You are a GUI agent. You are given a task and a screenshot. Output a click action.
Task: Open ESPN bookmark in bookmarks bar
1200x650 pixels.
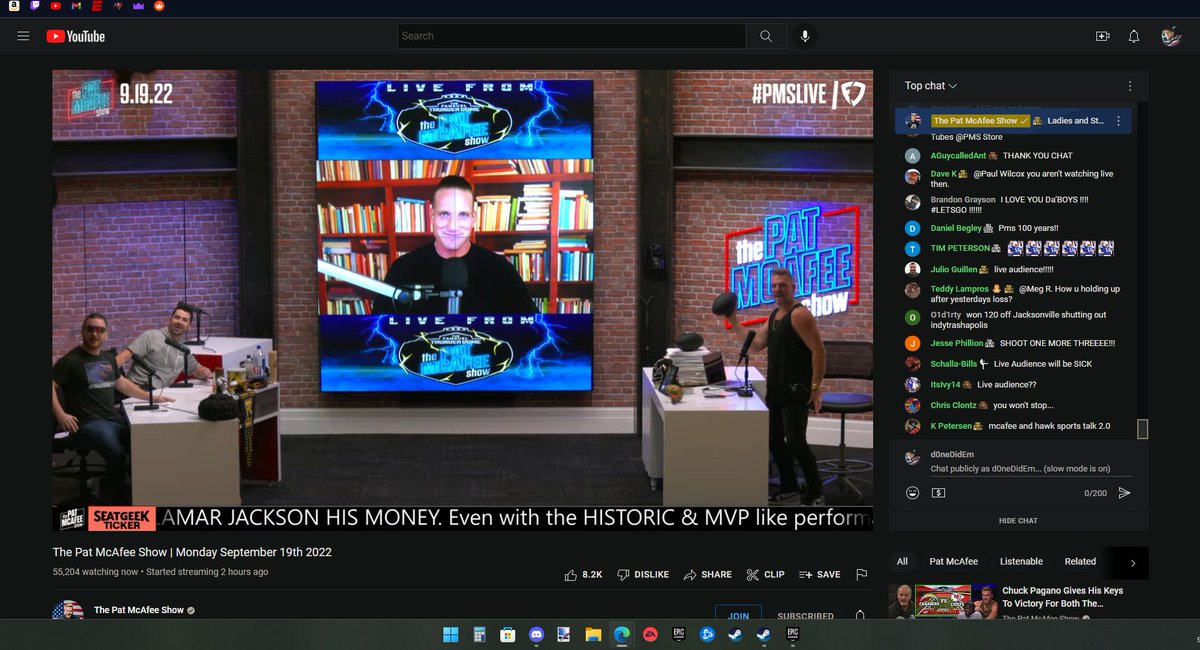[x=97, y=6]
